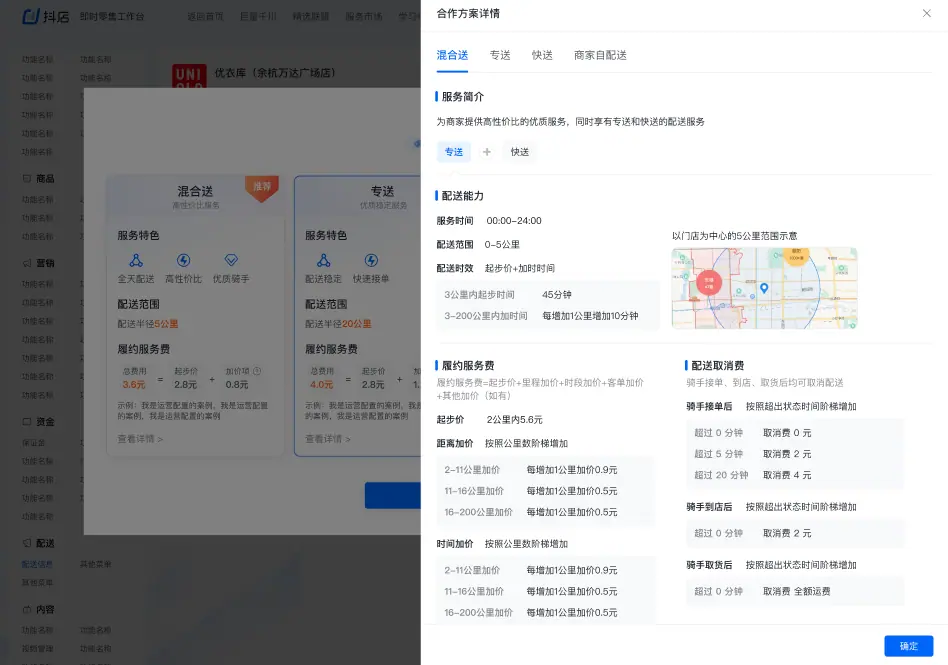The height and width of the screenshot is (665, 948).
Task: Select the 快送 service chip
Action: pyautogui.click(x=520, y=152)
